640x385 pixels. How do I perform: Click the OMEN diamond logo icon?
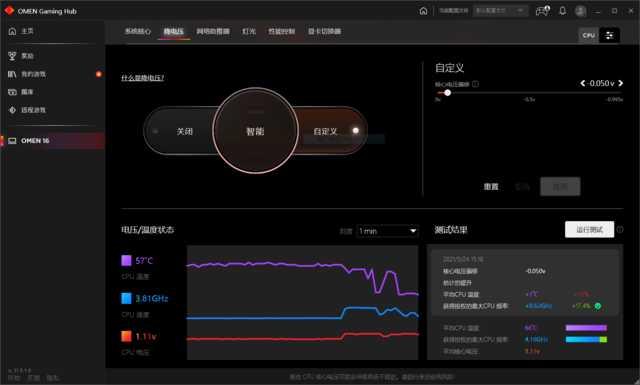point(9,11)
